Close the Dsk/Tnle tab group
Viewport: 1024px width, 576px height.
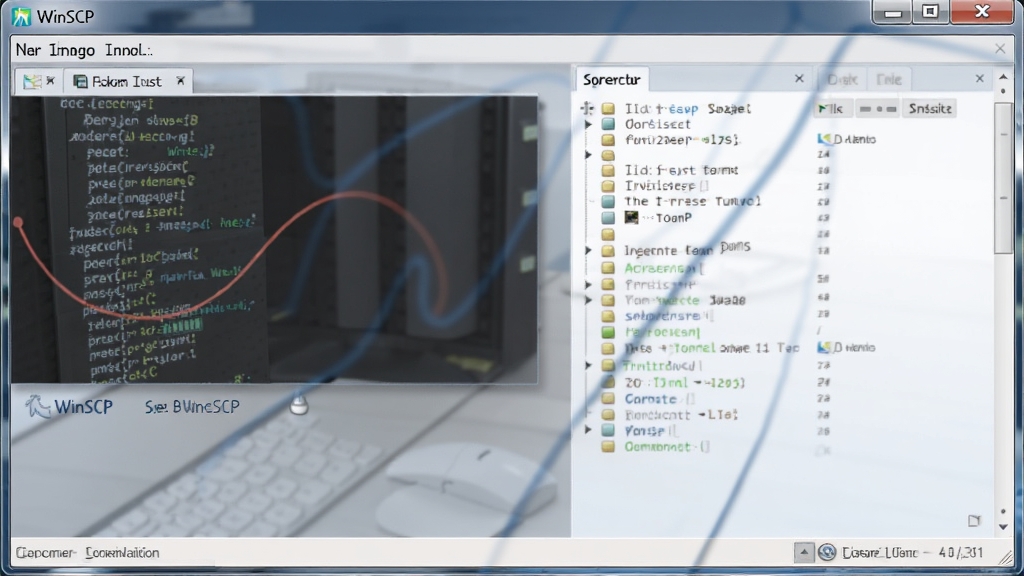tap(980, 78)
